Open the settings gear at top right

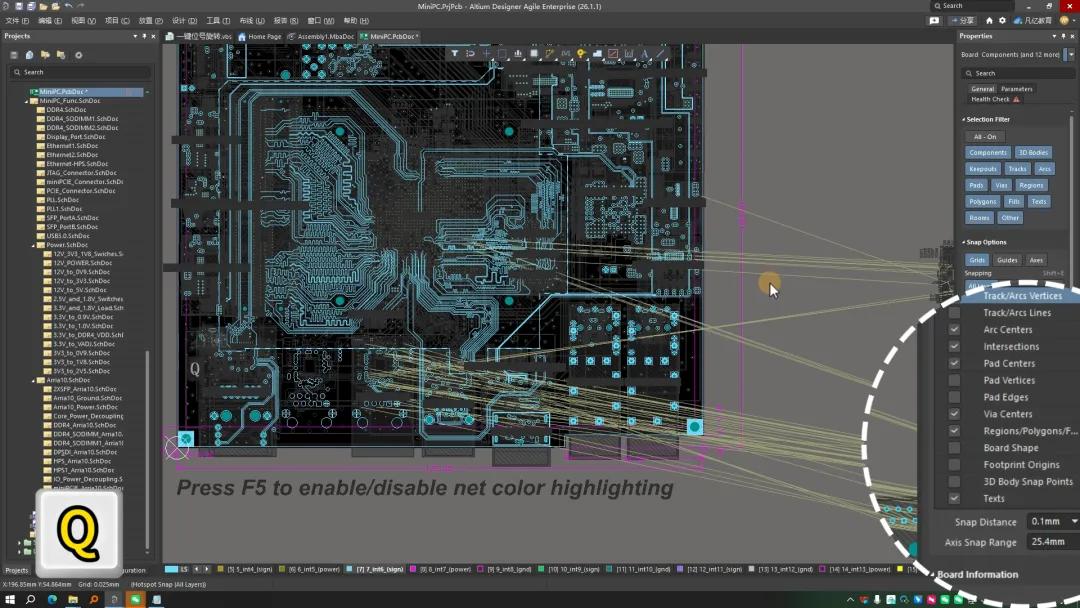(1002, 21)
